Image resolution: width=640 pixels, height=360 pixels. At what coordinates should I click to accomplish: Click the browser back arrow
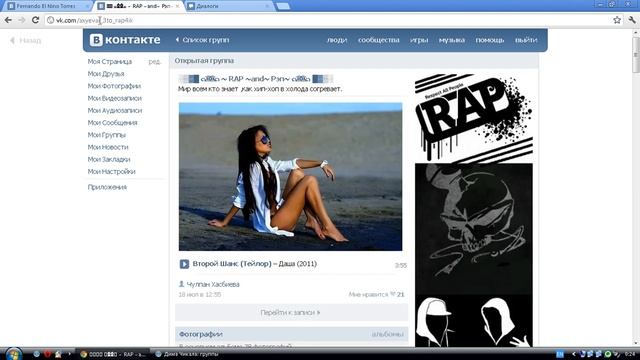(x=8, y=20)
